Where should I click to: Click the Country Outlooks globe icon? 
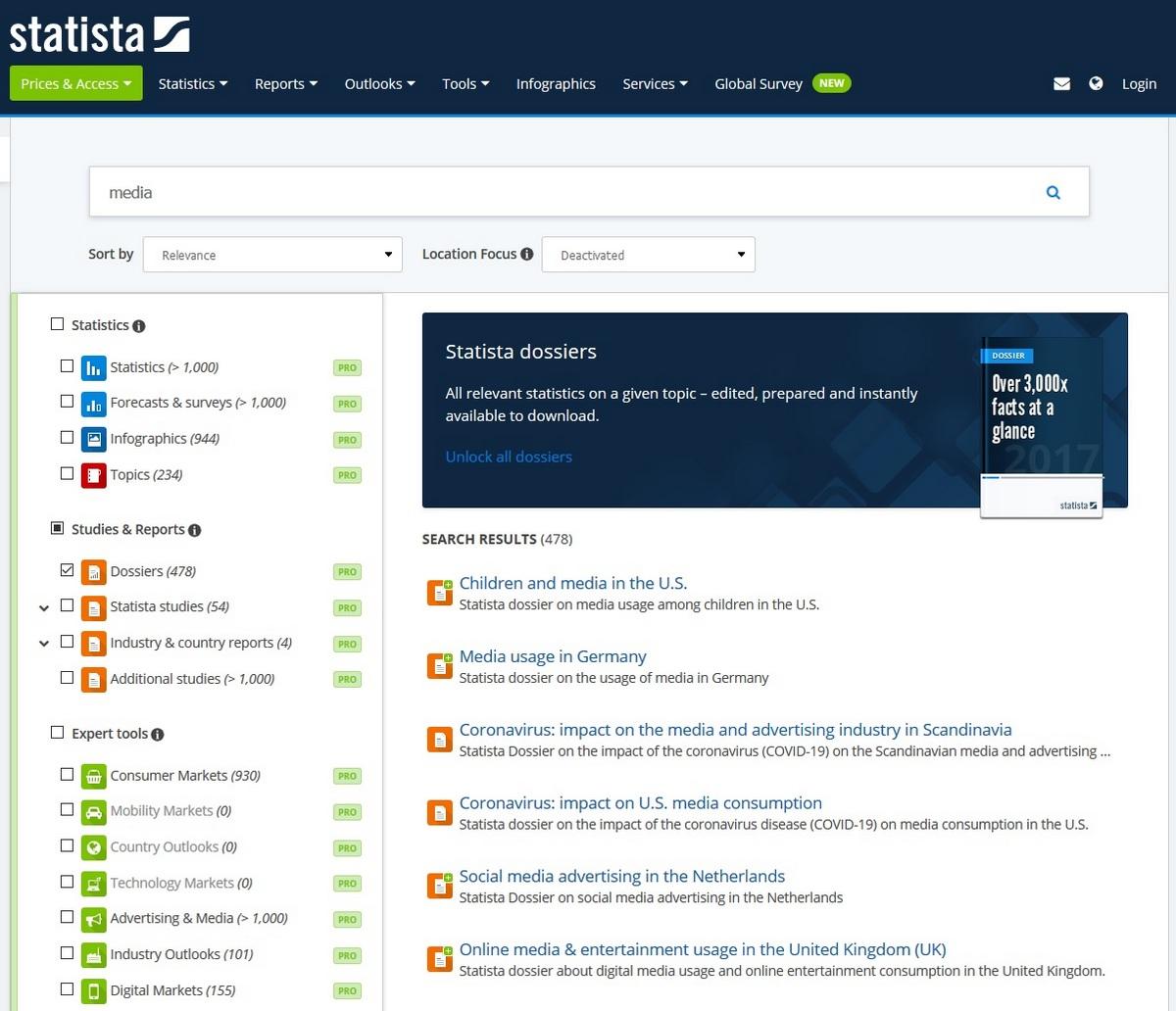click(x=93, y=847)
